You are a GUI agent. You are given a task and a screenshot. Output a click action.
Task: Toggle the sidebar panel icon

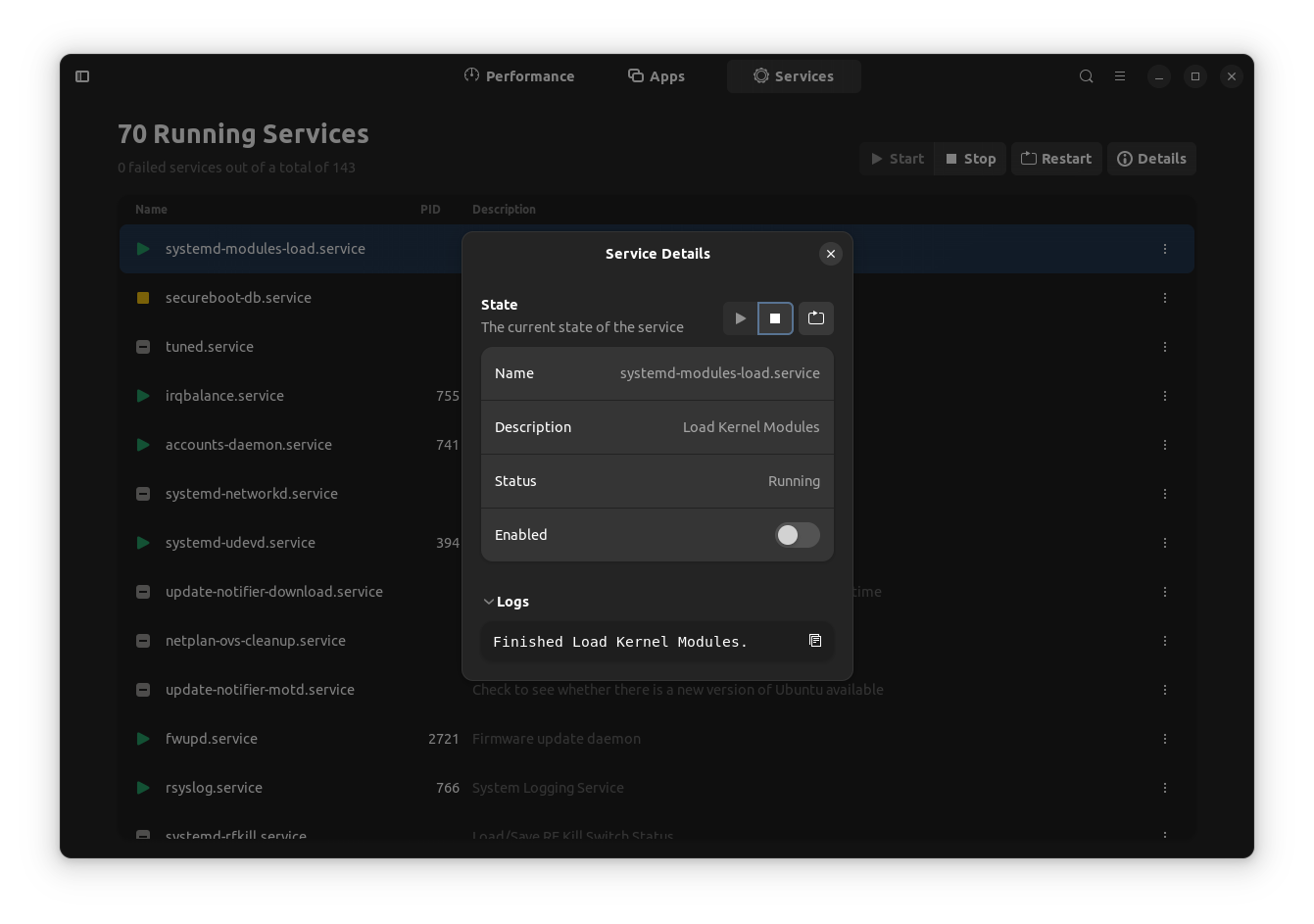[x=82, y=75]
